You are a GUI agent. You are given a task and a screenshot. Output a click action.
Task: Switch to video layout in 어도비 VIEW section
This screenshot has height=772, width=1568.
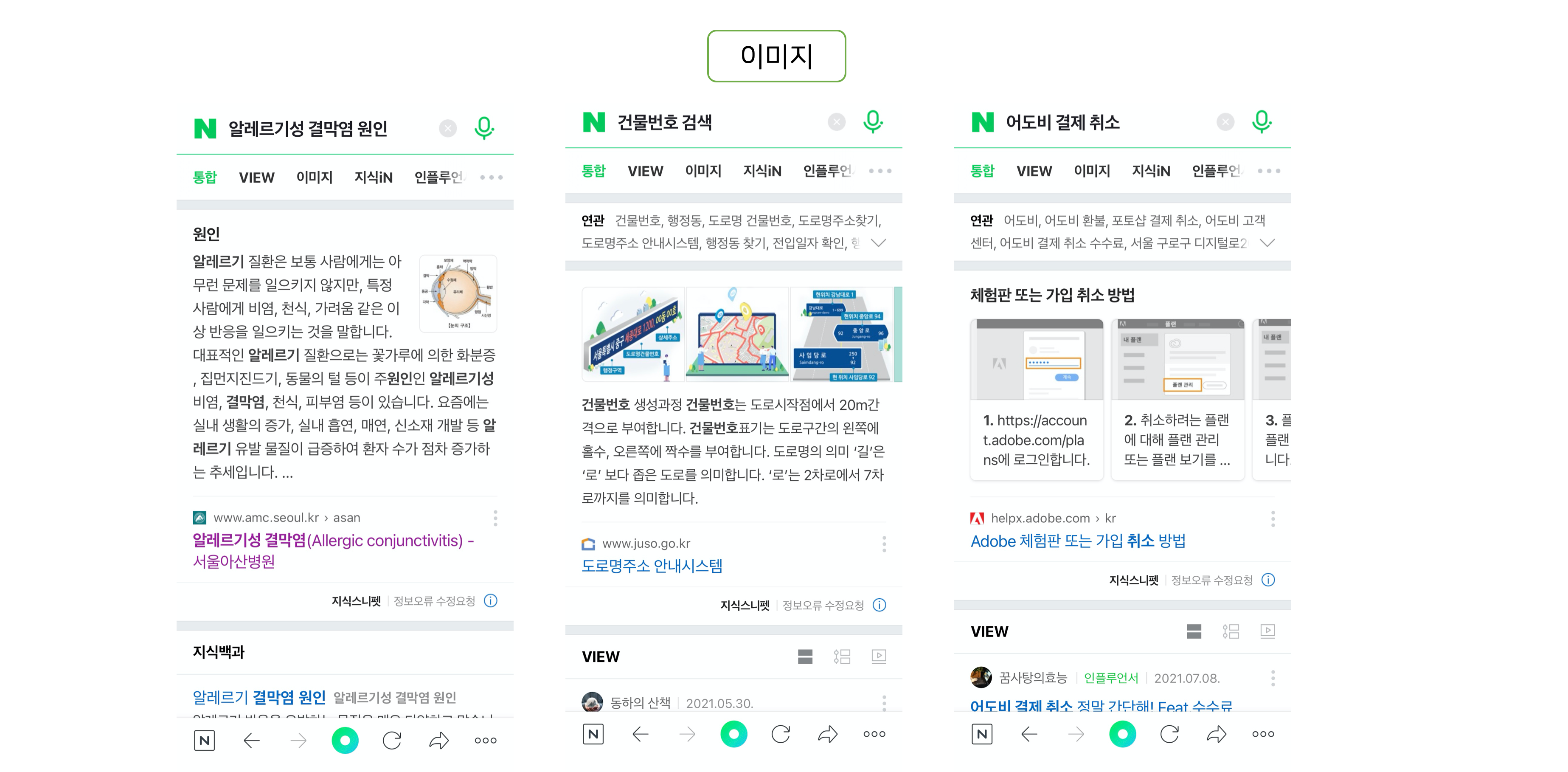(x=1268, y=631)
